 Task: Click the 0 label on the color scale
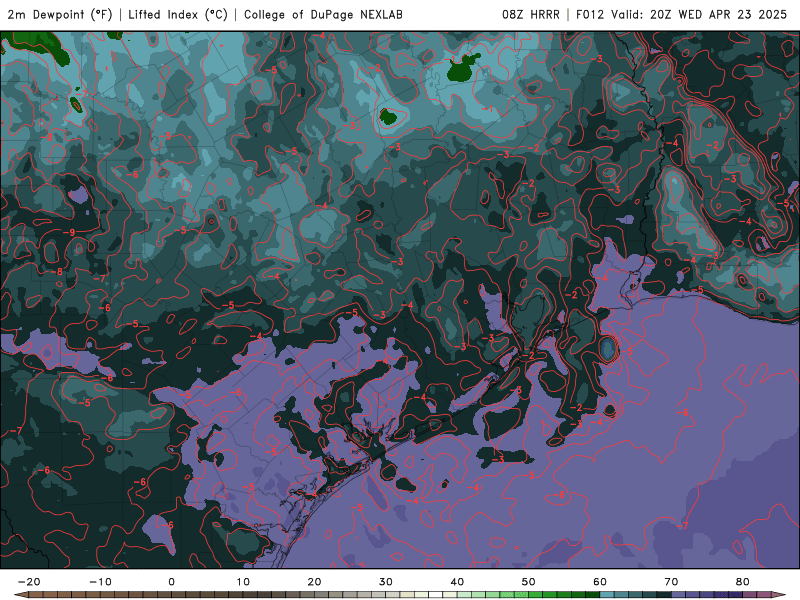171,582
